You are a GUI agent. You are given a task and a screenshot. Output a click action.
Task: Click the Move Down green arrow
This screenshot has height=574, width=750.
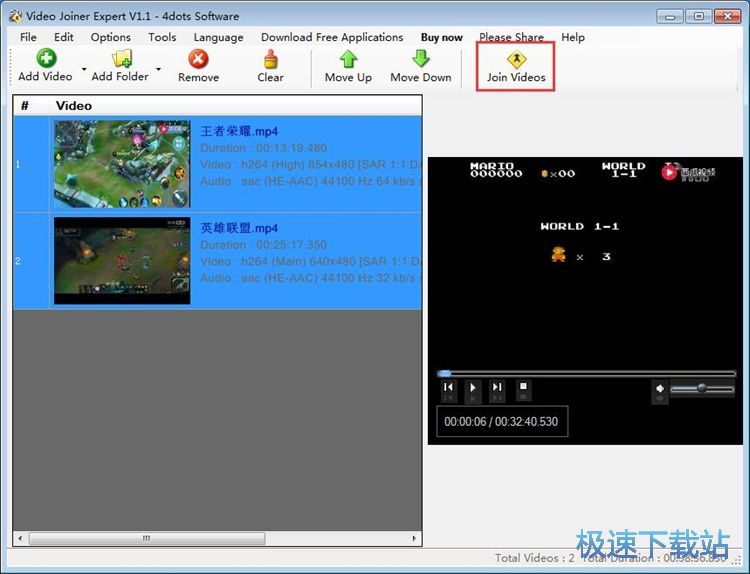click(x=421, y=59)
